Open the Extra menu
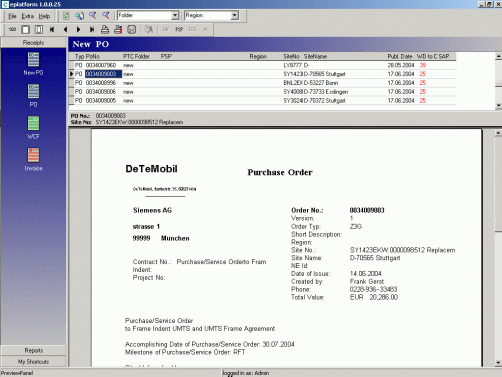The height and width of the screenshot is (377, 502). [x=28, y=16]
